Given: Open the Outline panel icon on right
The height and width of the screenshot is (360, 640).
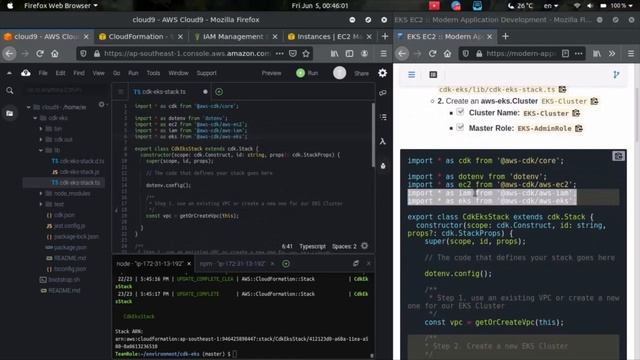Looking at the screenshot, I should [x=383, y=117].
